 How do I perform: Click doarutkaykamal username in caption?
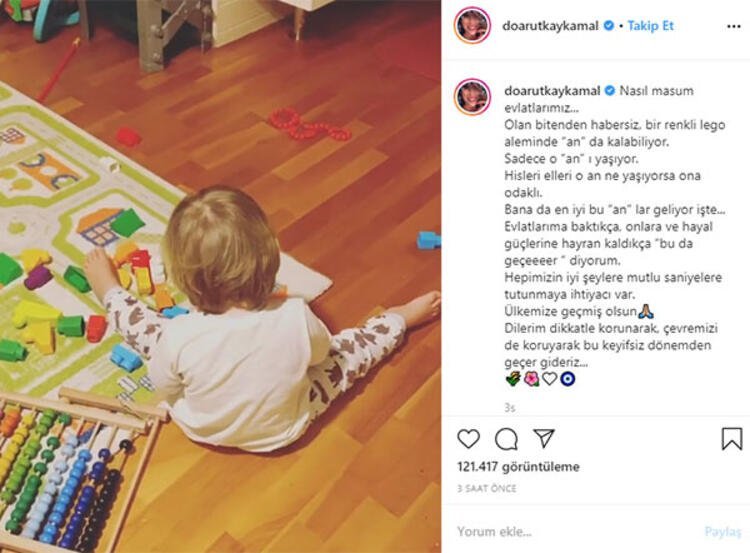[x=552, y=90]
